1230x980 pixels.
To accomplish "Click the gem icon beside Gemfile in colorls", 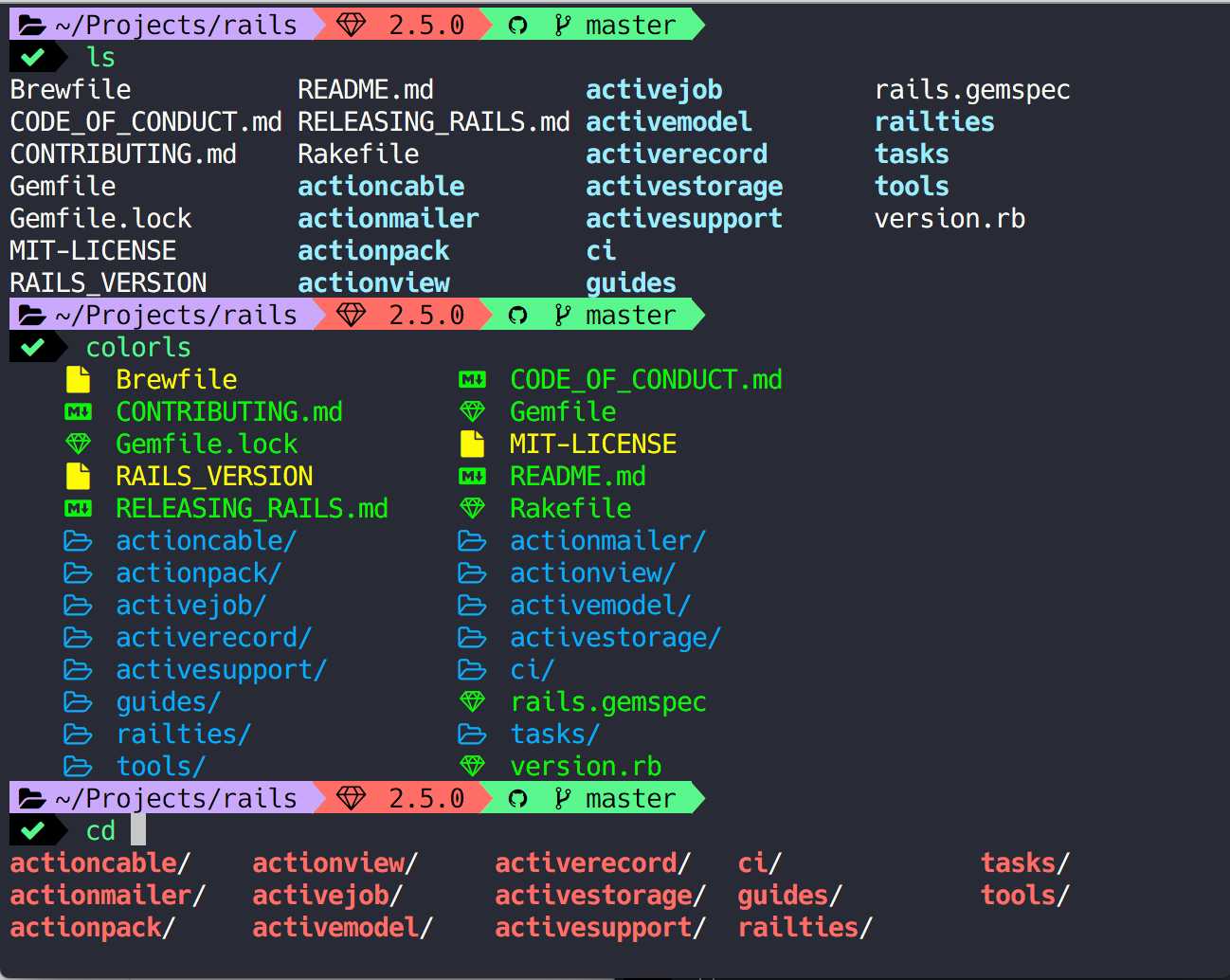I will [473, 411].
